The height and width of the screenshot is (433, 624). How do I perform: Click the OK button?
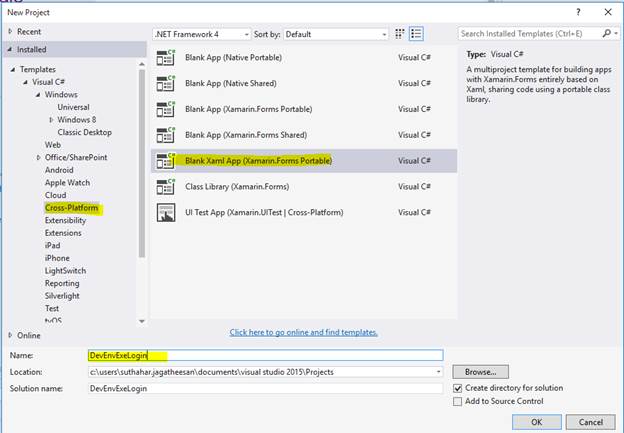536,422
